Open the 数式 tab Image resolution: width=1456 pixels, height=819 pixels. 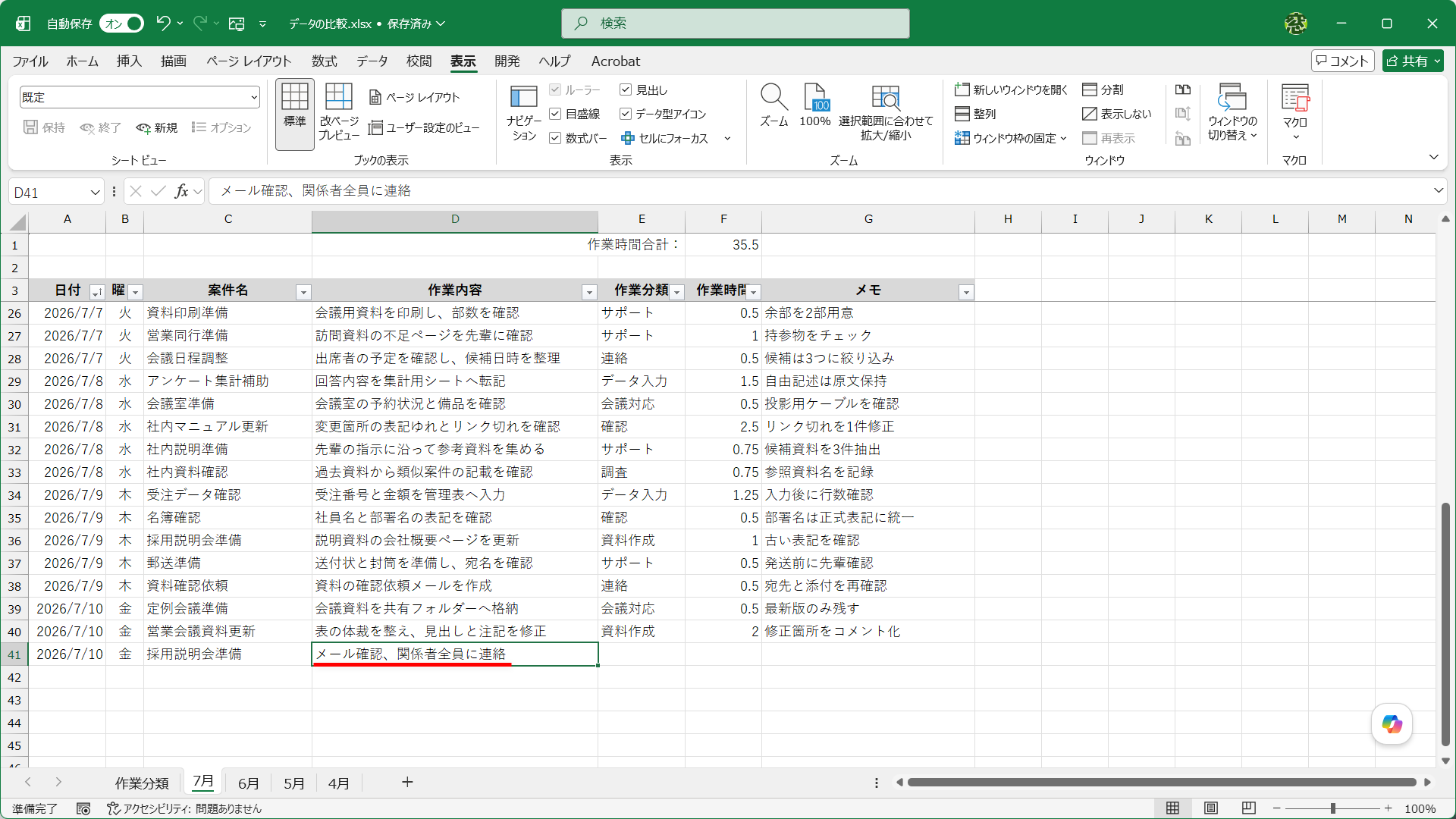pyautogui.click(x=324, y=61)
